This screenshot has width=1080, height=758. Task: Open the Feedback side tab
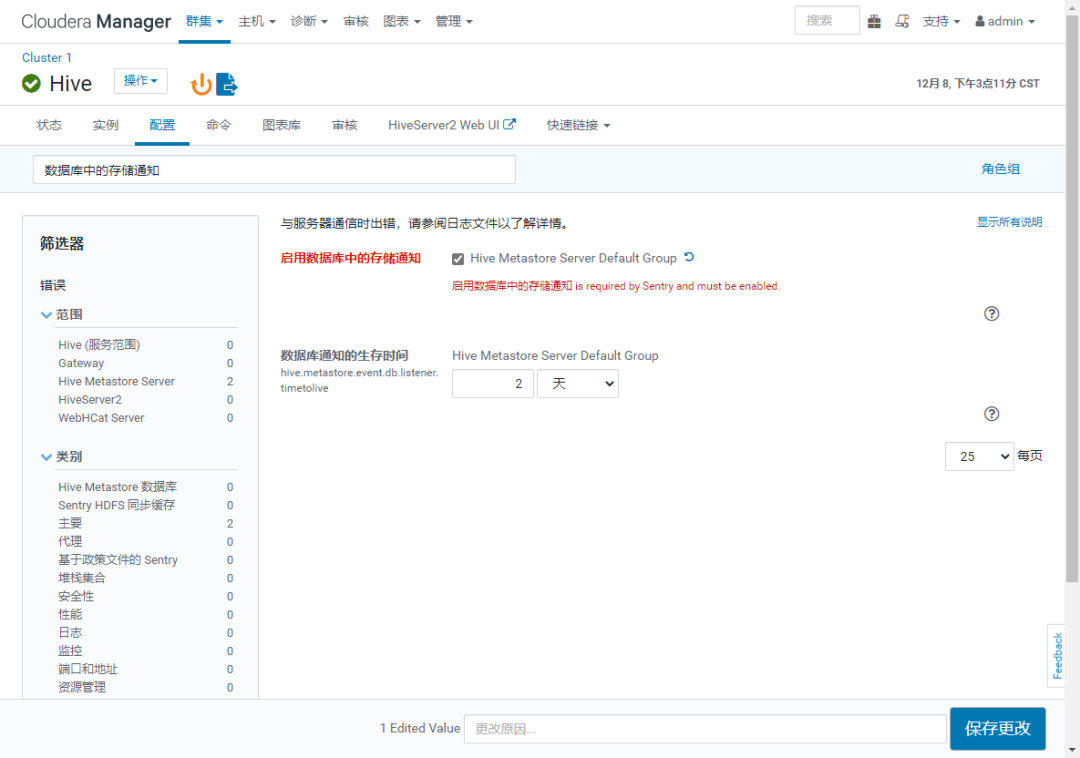1057,655
